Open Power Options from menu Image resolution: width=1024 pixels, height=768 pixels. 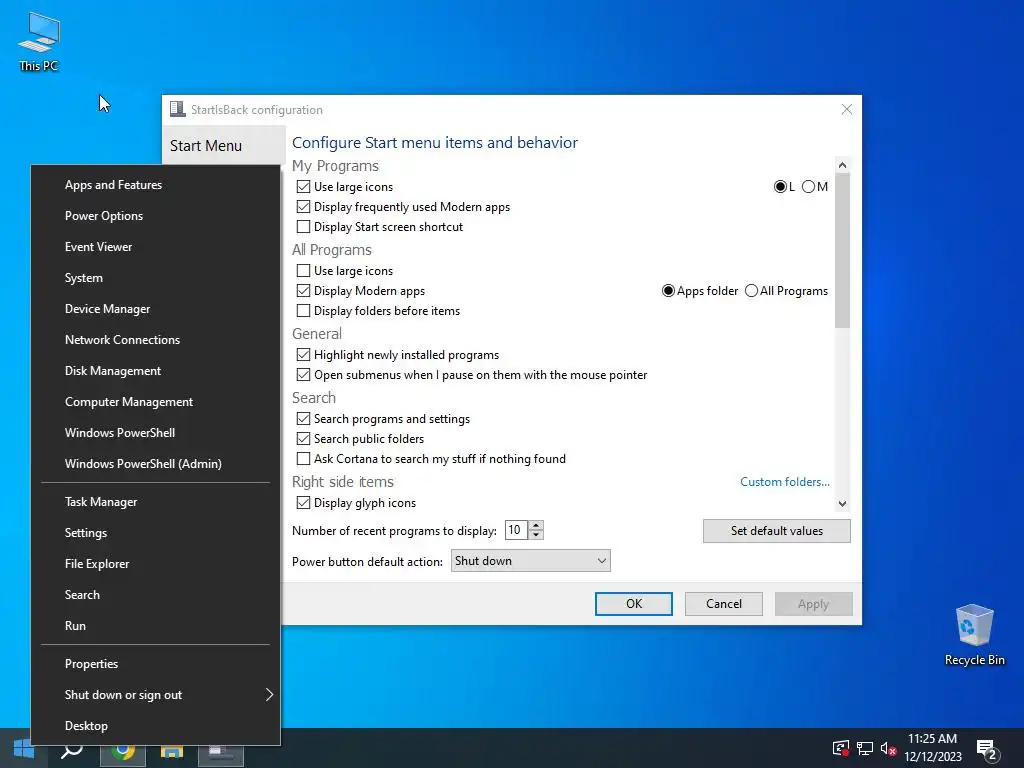157,216
